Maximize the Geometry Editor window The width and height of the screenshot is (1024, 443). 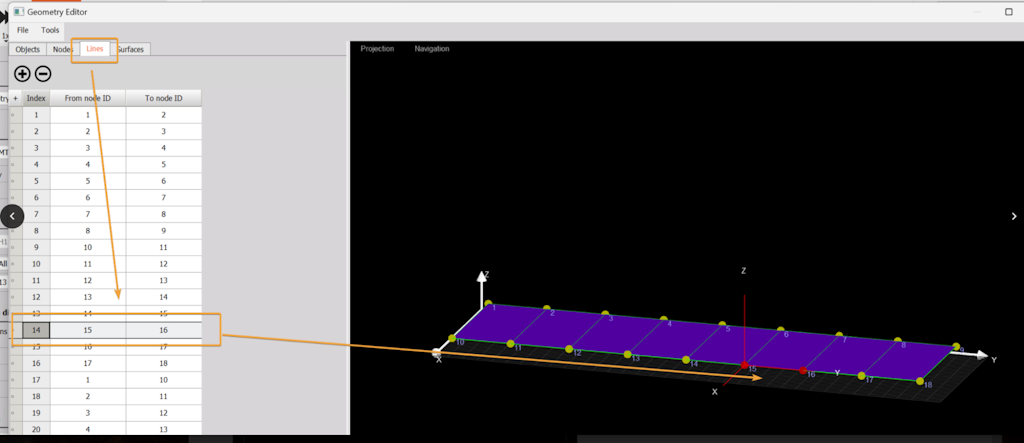tap(1008, 12)
